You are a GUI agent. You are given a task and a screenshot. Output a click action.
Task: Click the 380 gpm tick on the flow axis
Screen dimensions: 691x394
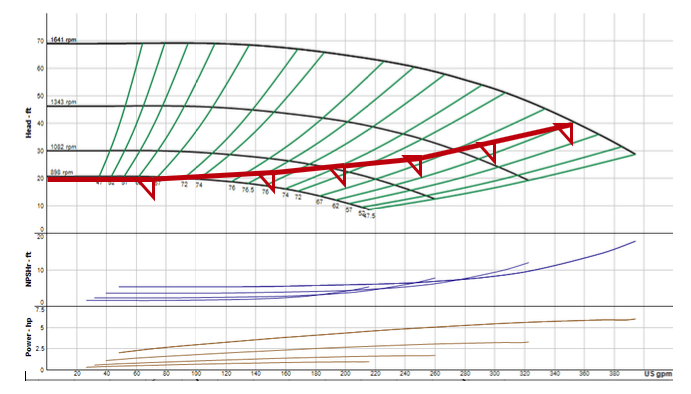(x=614, y=374)
